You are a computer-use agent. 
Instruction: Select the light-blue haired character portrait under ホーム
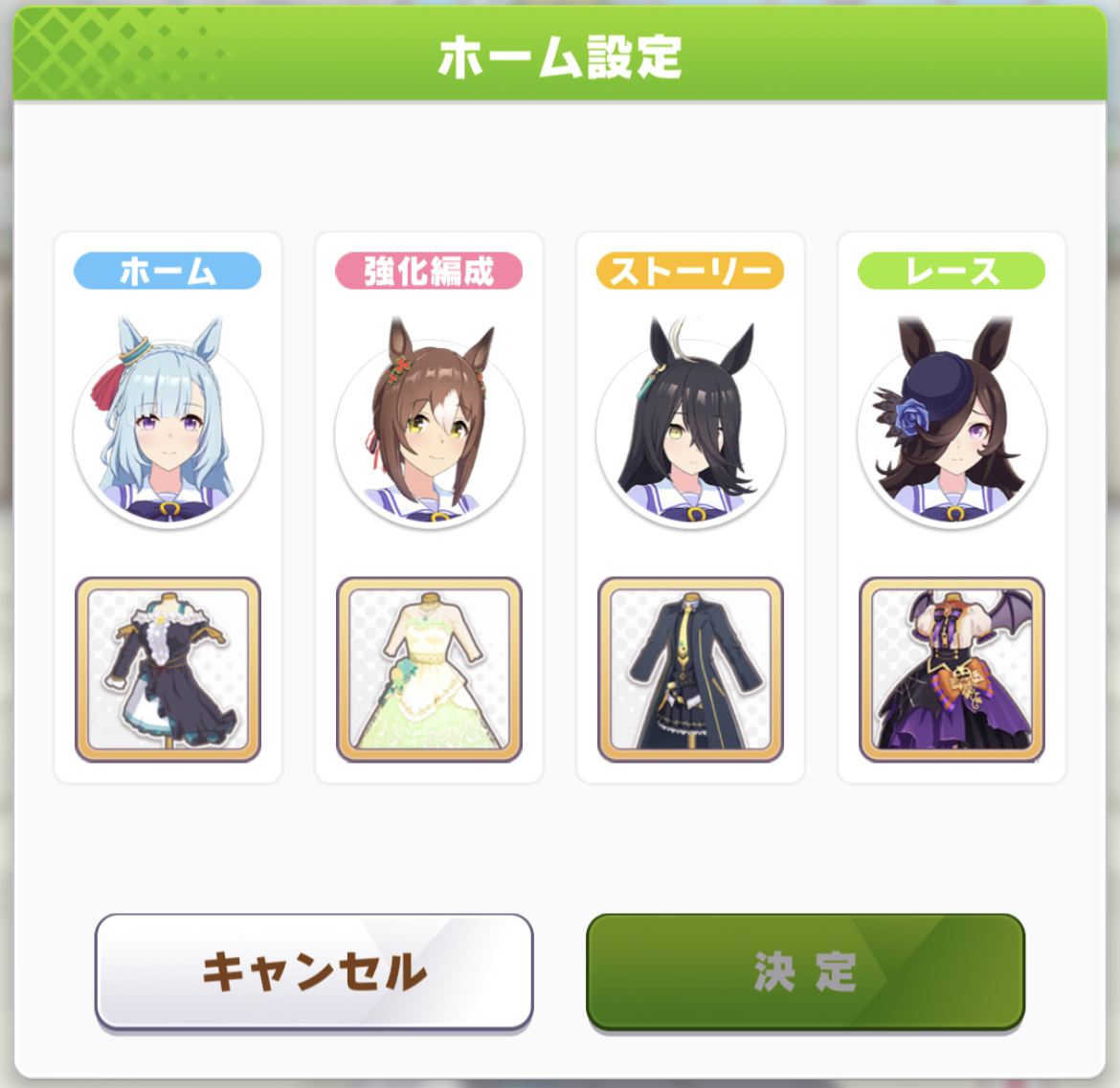[x=168, y=423]
